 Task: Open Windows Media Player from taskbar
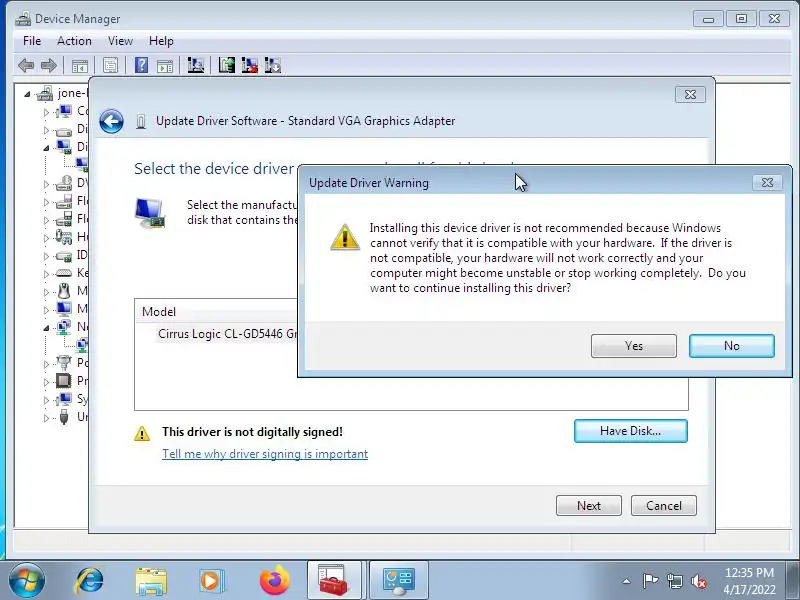(x=211, y=581)
